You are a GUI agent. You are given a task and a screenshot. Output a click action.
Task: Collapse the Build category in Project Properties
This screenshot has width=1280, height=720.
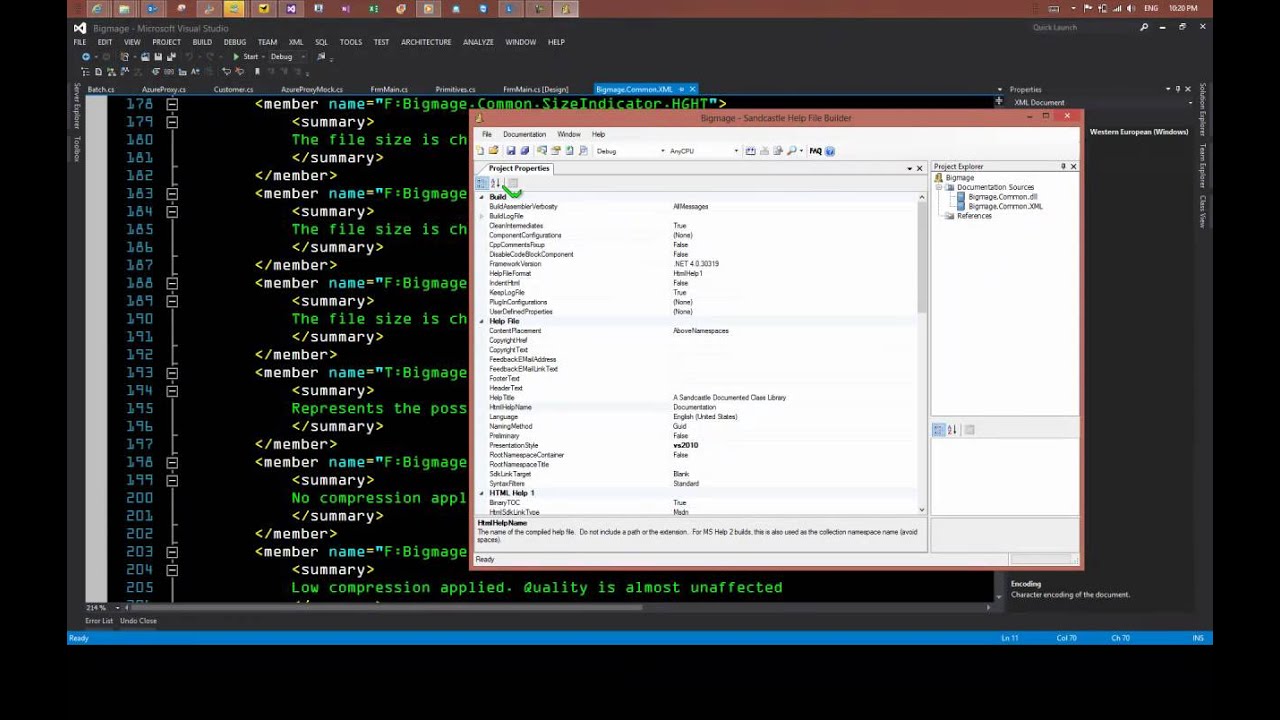(x=481, y=197)
